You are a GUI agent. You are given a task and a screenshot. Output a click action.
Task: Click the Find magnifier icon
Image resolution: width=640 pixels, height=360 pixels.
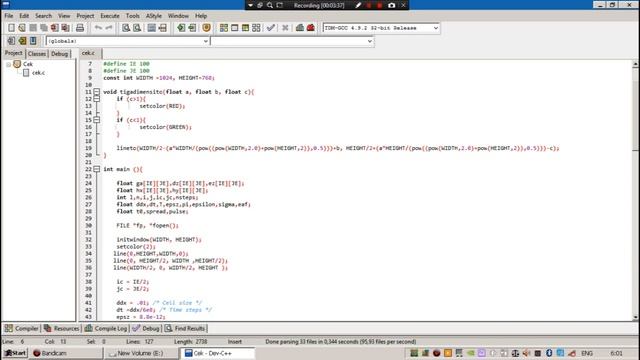pos(126,28)
